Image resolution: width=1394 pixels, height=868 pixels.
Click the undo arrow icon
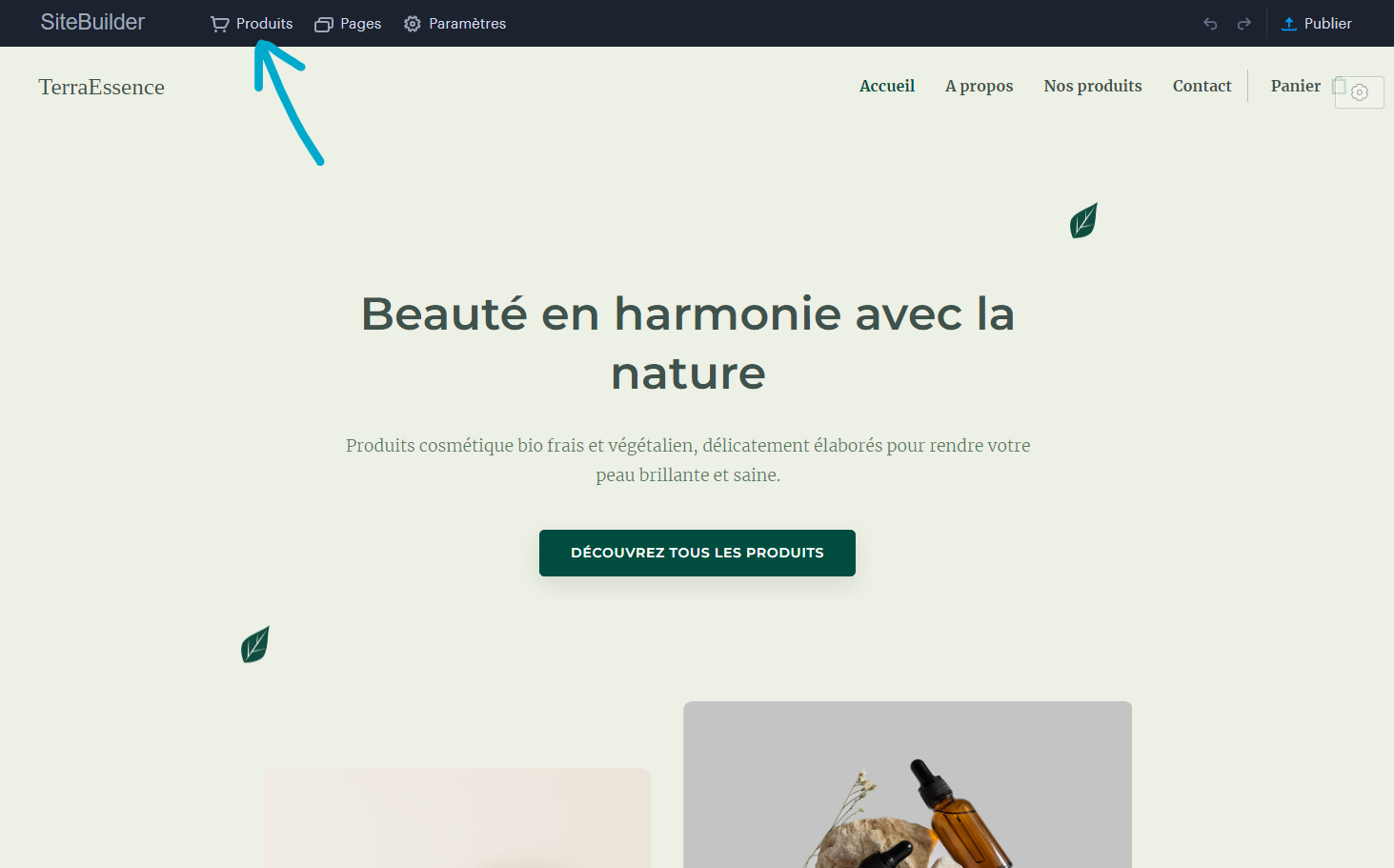click(x=1210, y=24)
